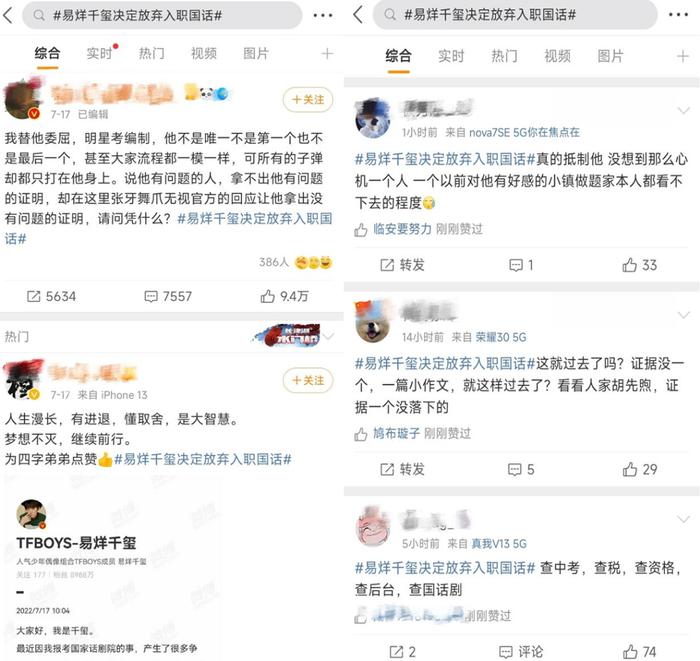The image size is (700, 661).
Task: Open 转发 on the 14小时前 post
Action: 402,470
